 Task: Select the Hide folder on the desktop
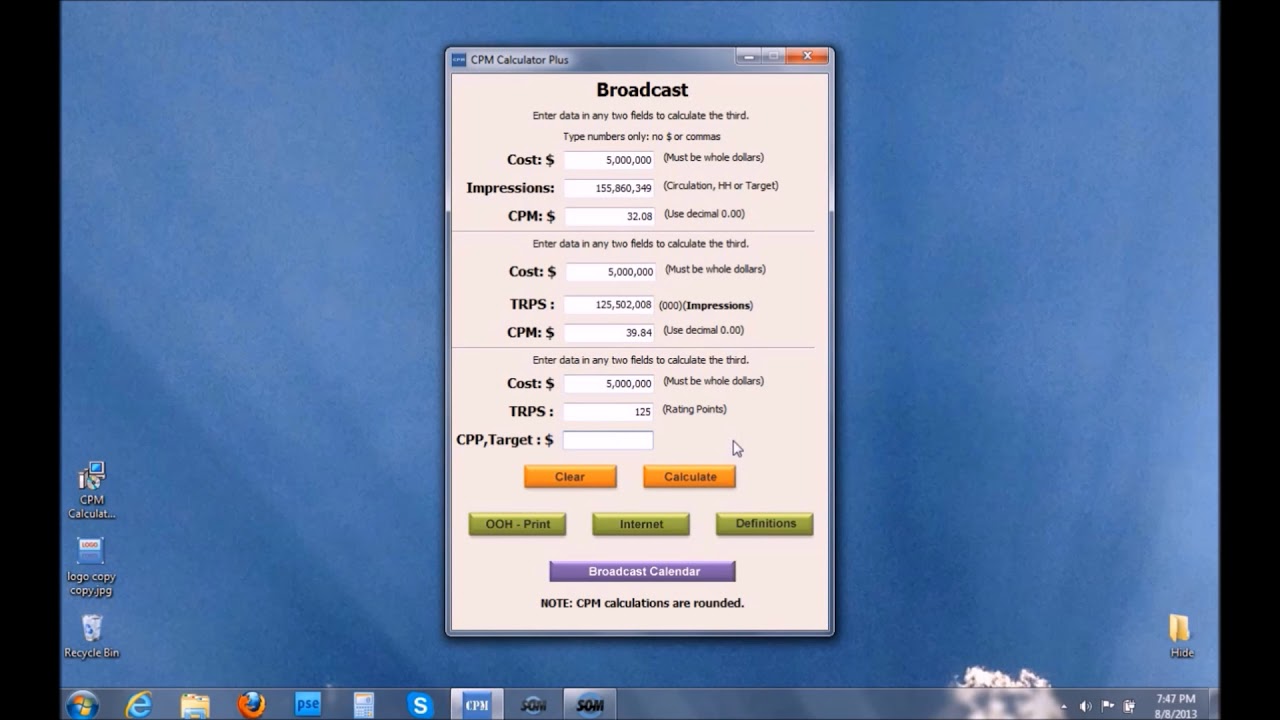pos(1181,636)
